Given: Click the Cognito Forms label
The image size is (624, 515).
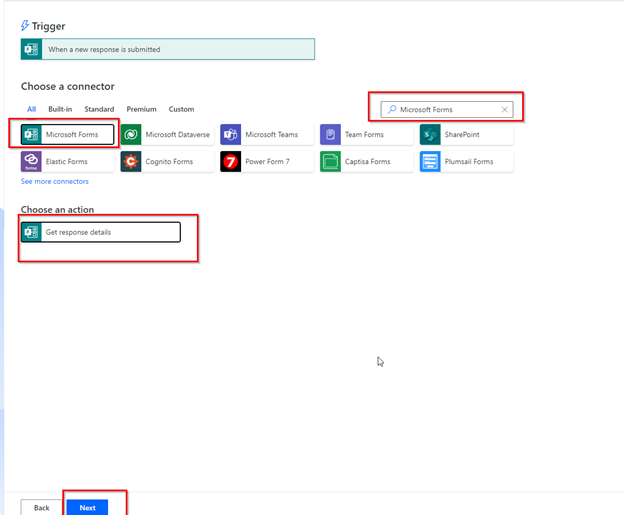Looking at the screenshot, I should coord(169,162).
